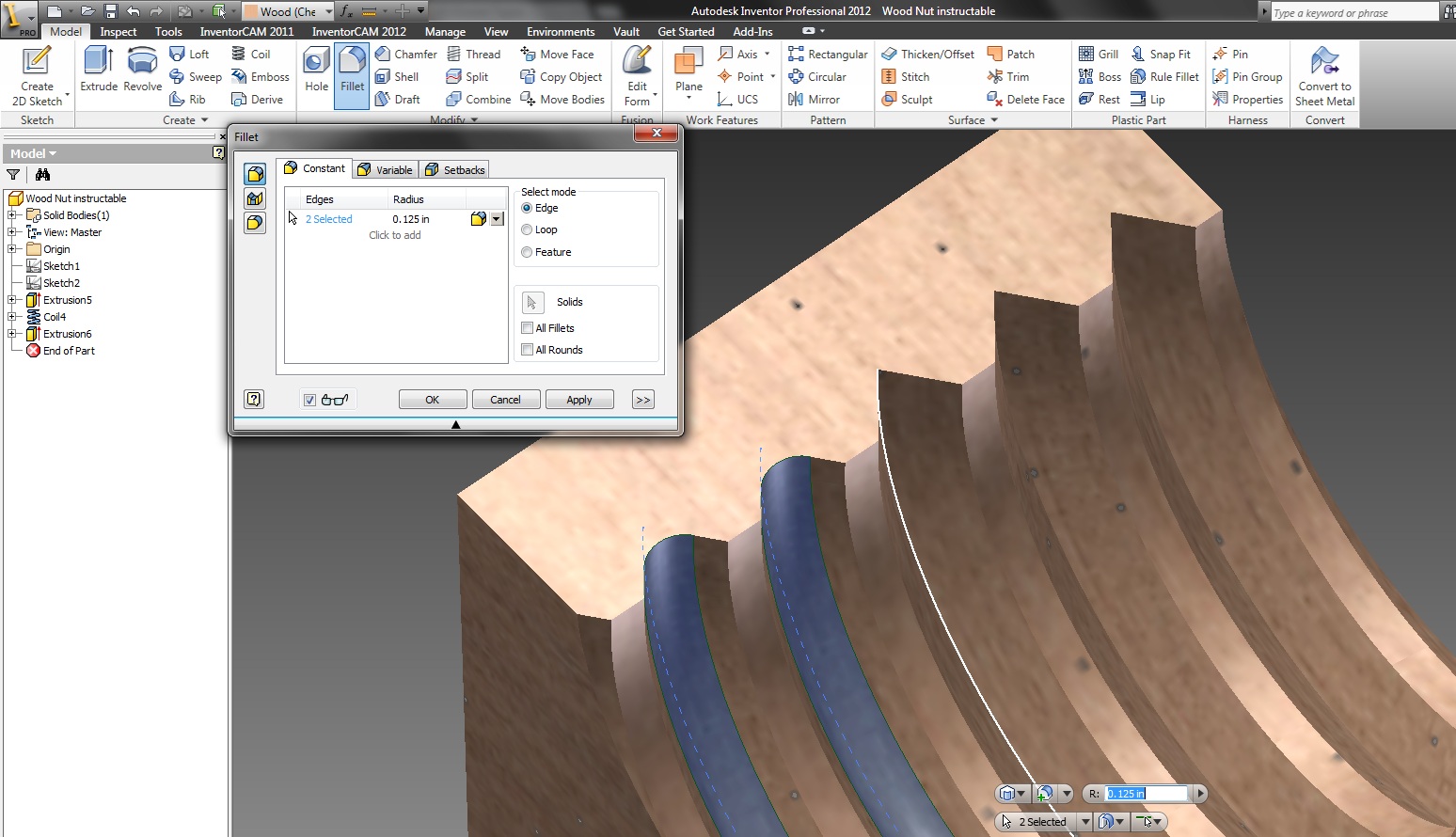The width and height of the screenshot is (1456, 837).
Task: Select the edge fillet mode icon
Action: point(255,174)
